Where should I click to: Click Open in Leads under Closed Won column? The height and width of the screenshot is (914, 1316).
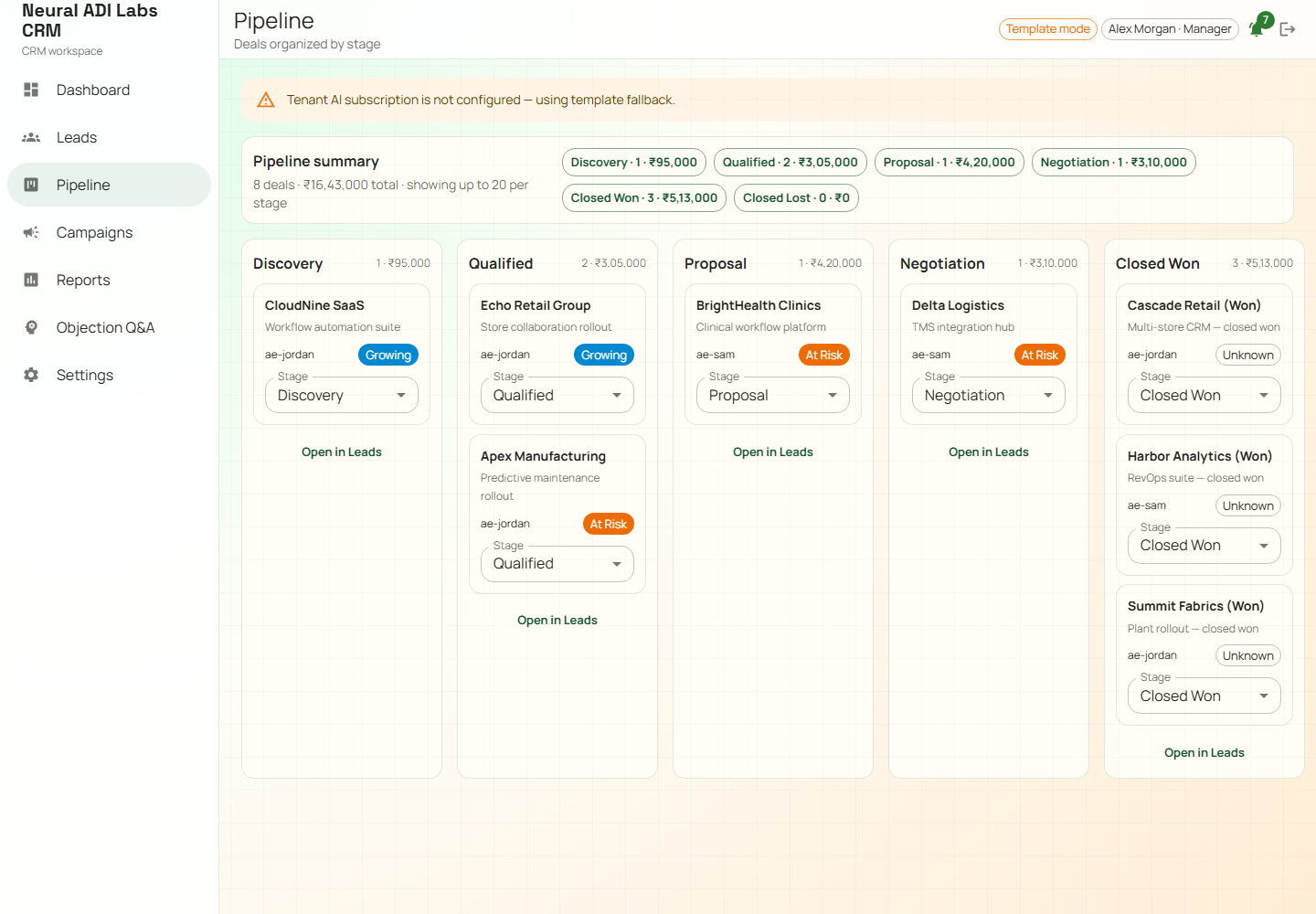(1205, 752)
